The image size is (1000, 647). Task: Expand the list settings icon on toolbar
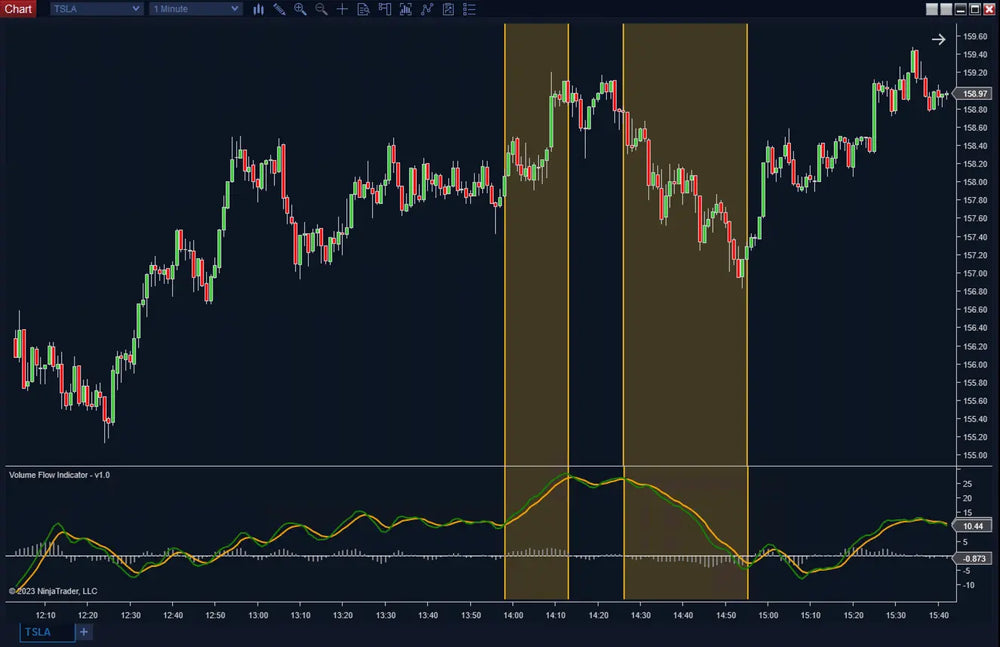468,9
